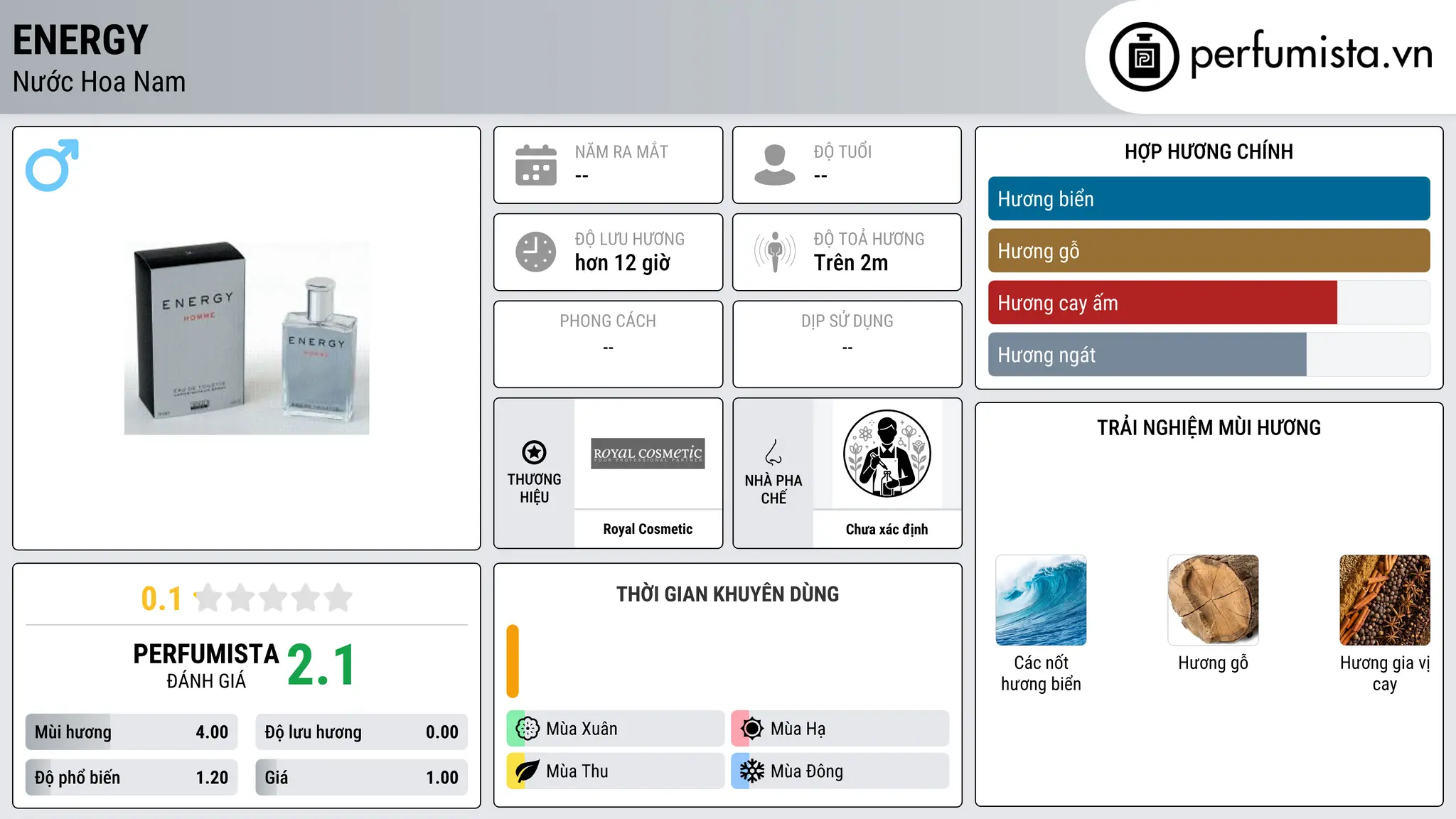1456x819 pixels.
Task: Click the spring flower icon Mùa Xuân
Action: point(528,729)
